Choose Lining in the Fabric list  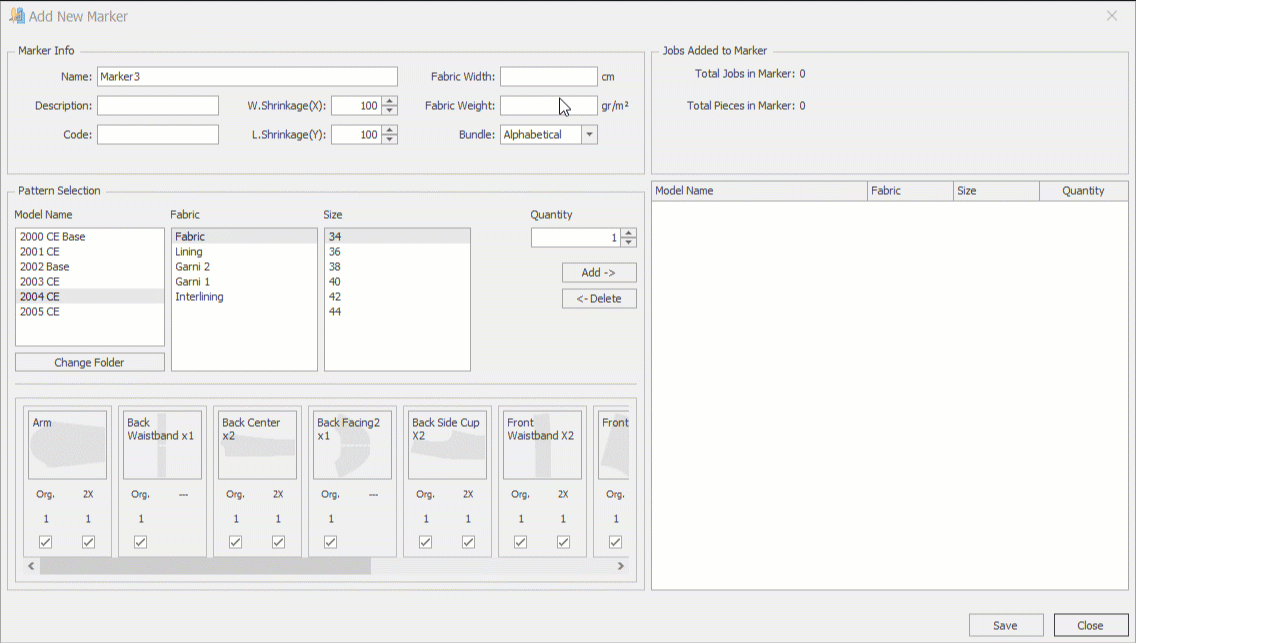point(189,252)
